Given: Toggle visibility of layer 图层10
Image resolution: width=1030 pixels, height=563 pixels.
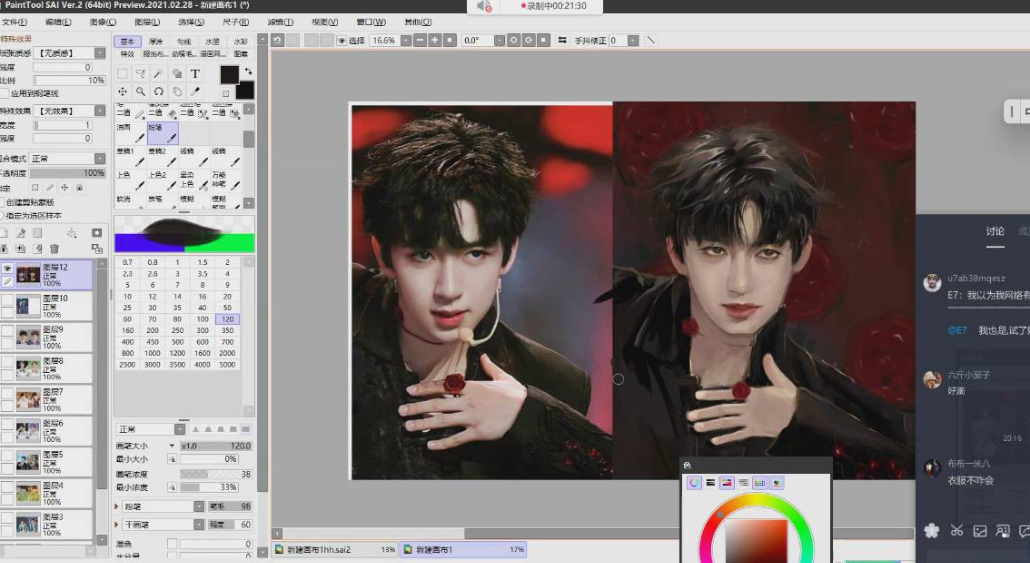Looking at the screenshot, I should pos(8,300).
